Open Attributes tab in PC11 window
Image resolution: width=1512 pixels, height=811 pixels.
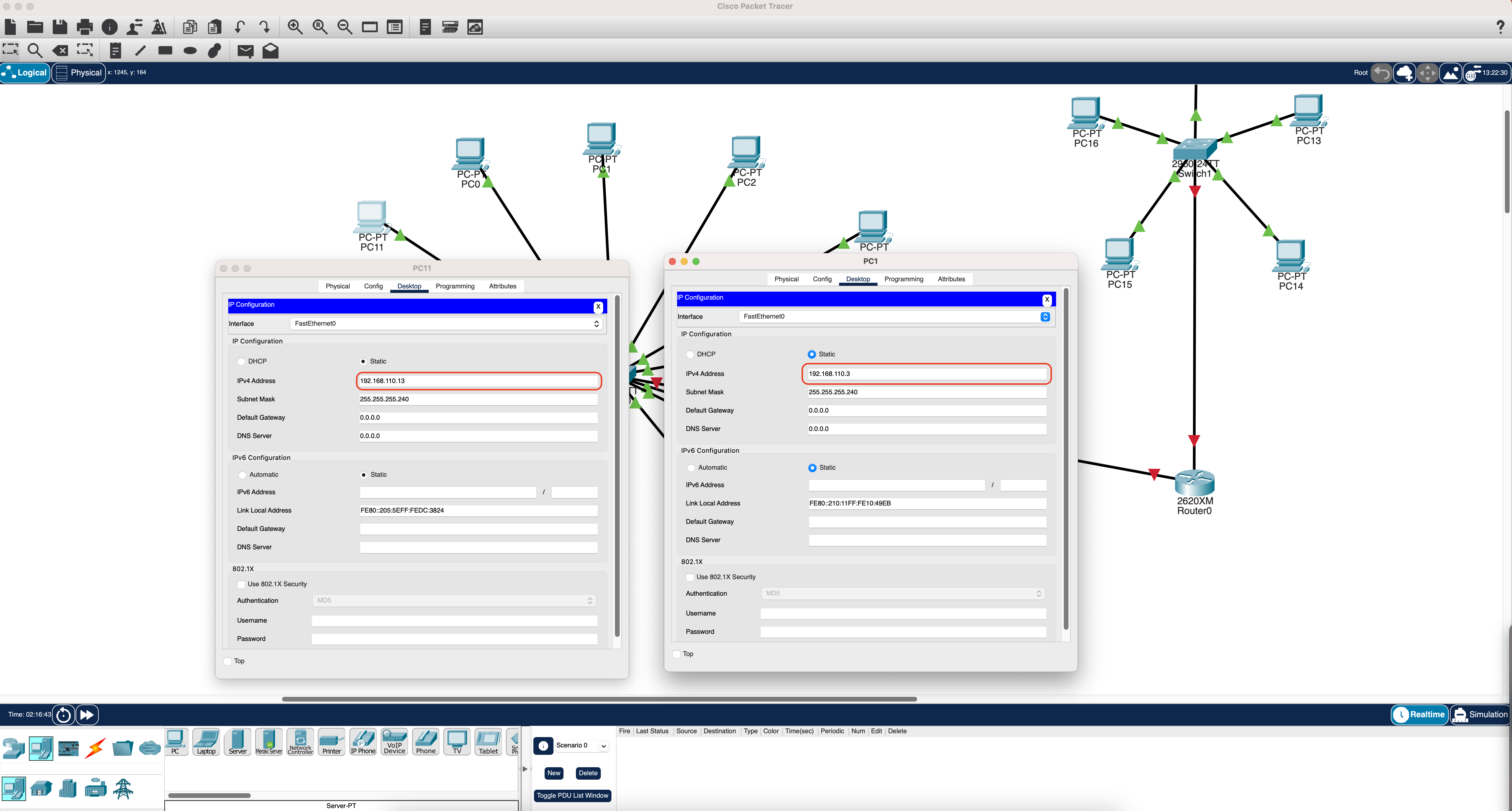tap(502, 286)
